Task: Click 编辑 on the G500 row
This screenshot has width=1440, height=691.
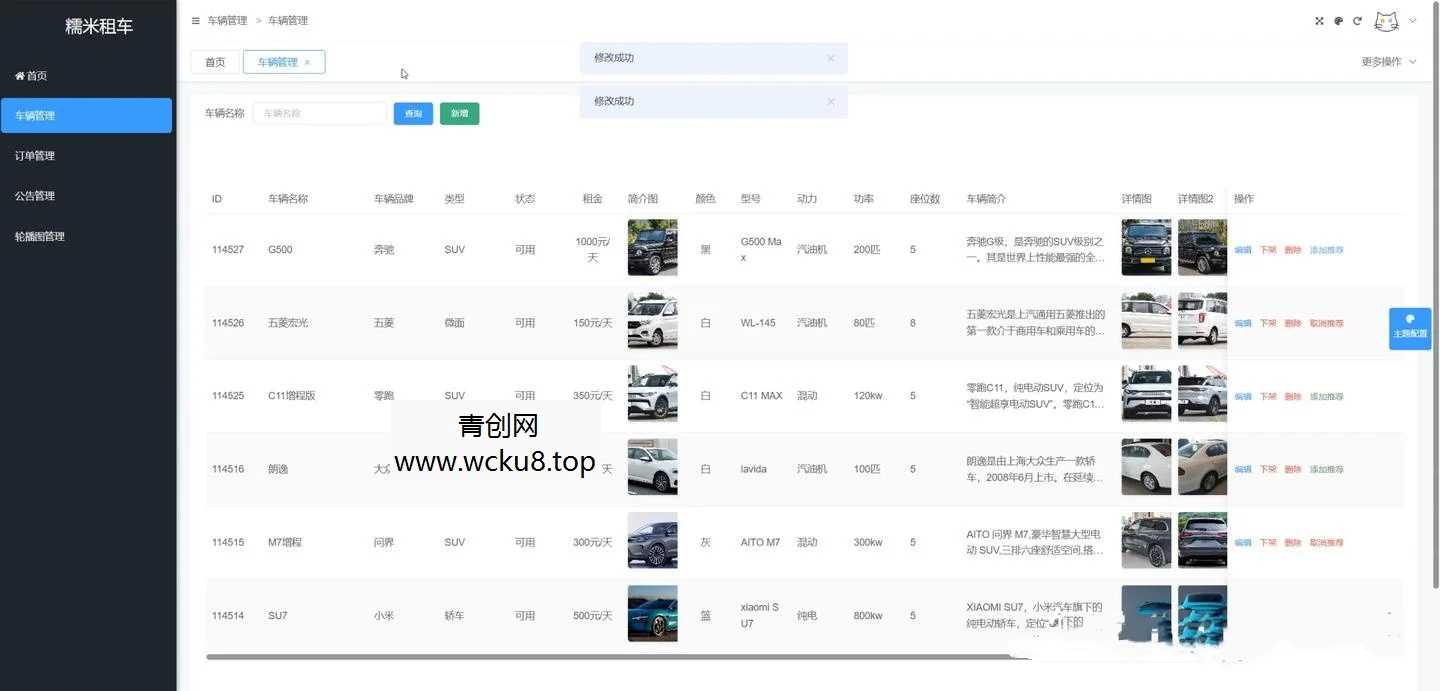Action: click(x=1244, y=249)
